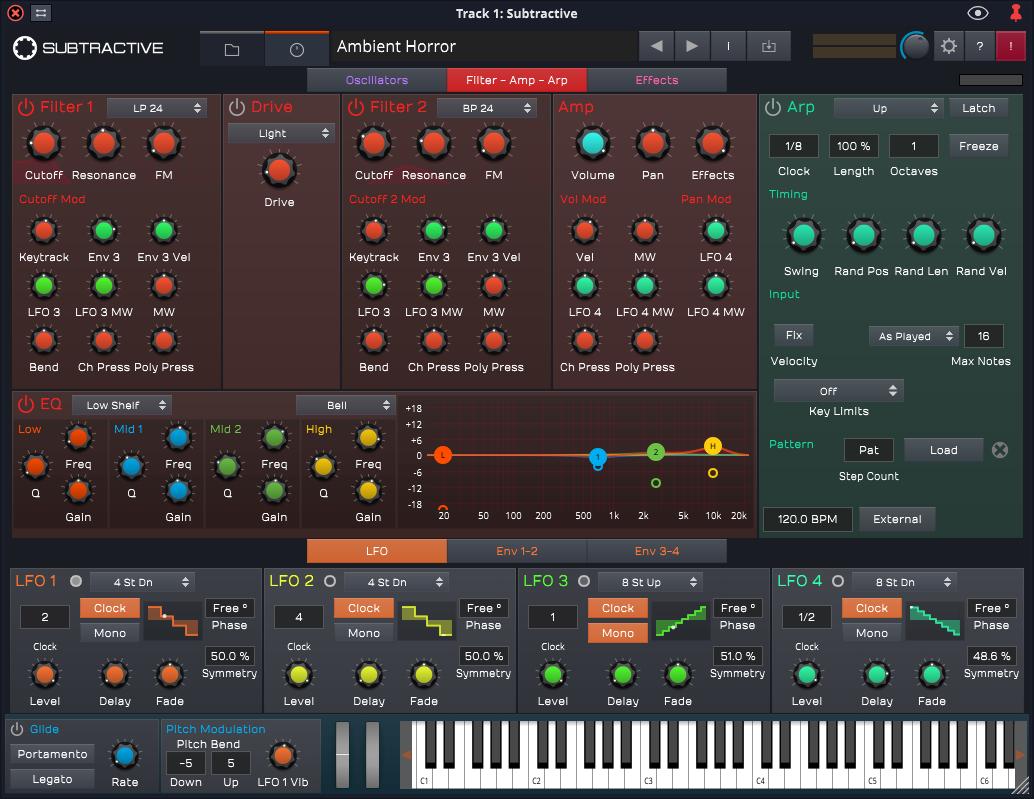Click the EQ High band handle H
The width and height of the screenshot is (1034, 799).
[712, 446]
